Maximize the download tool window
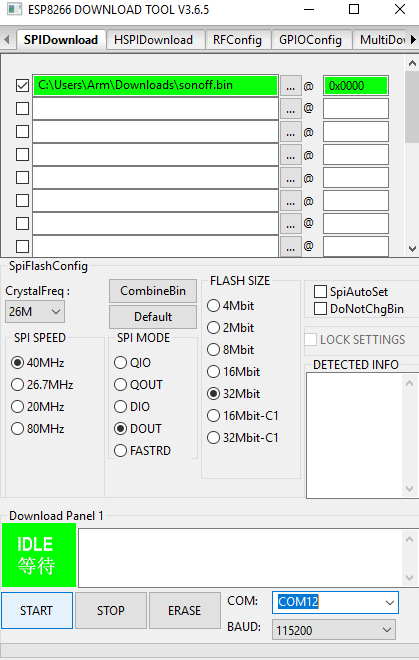 354,9
